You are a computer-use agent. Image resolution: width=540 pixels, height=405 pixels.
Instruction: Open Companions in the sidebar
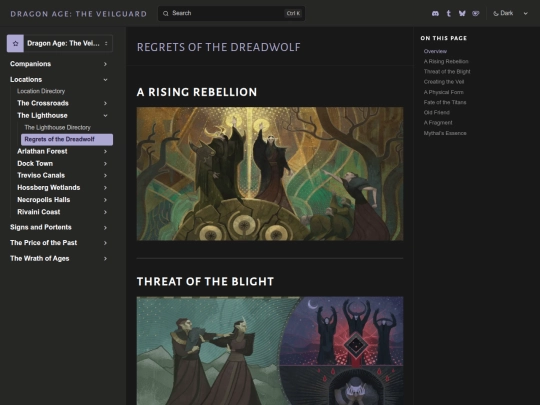point(31,64)
